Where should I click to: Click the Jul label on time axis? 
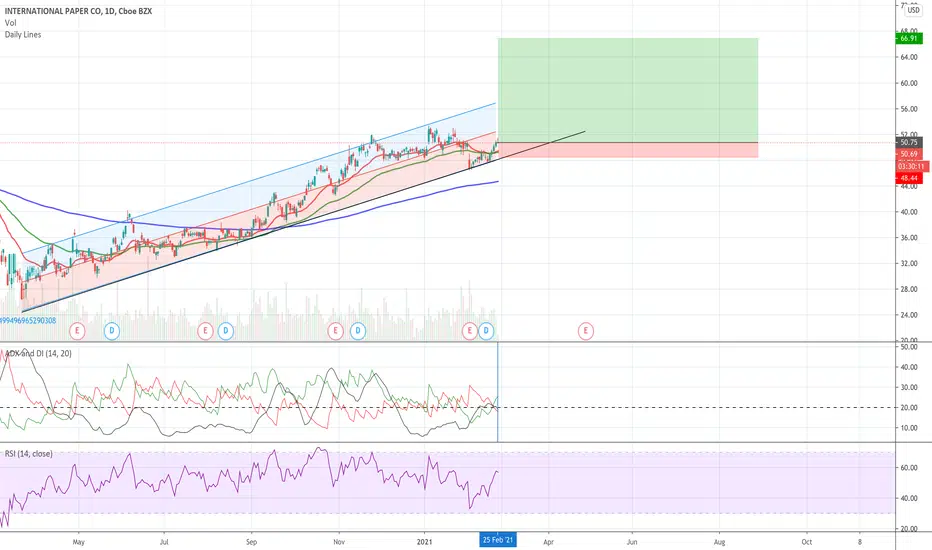click(x=164, y=542)
